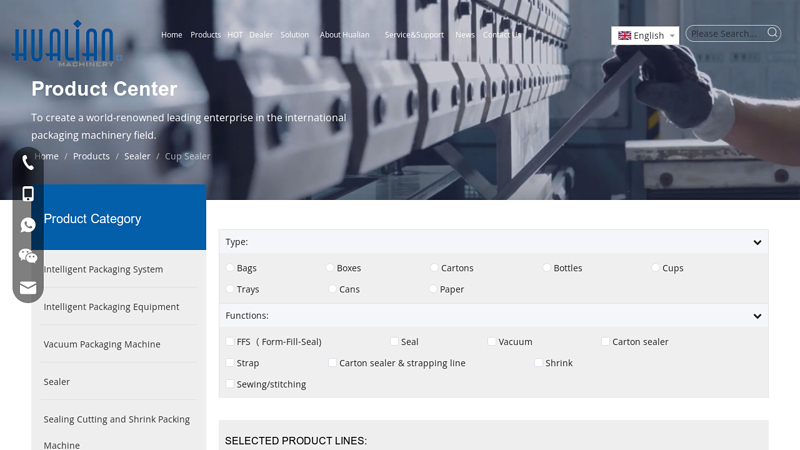Collapse the Type filter section chevron
800x450 pixels.
[x=757, y=243]
